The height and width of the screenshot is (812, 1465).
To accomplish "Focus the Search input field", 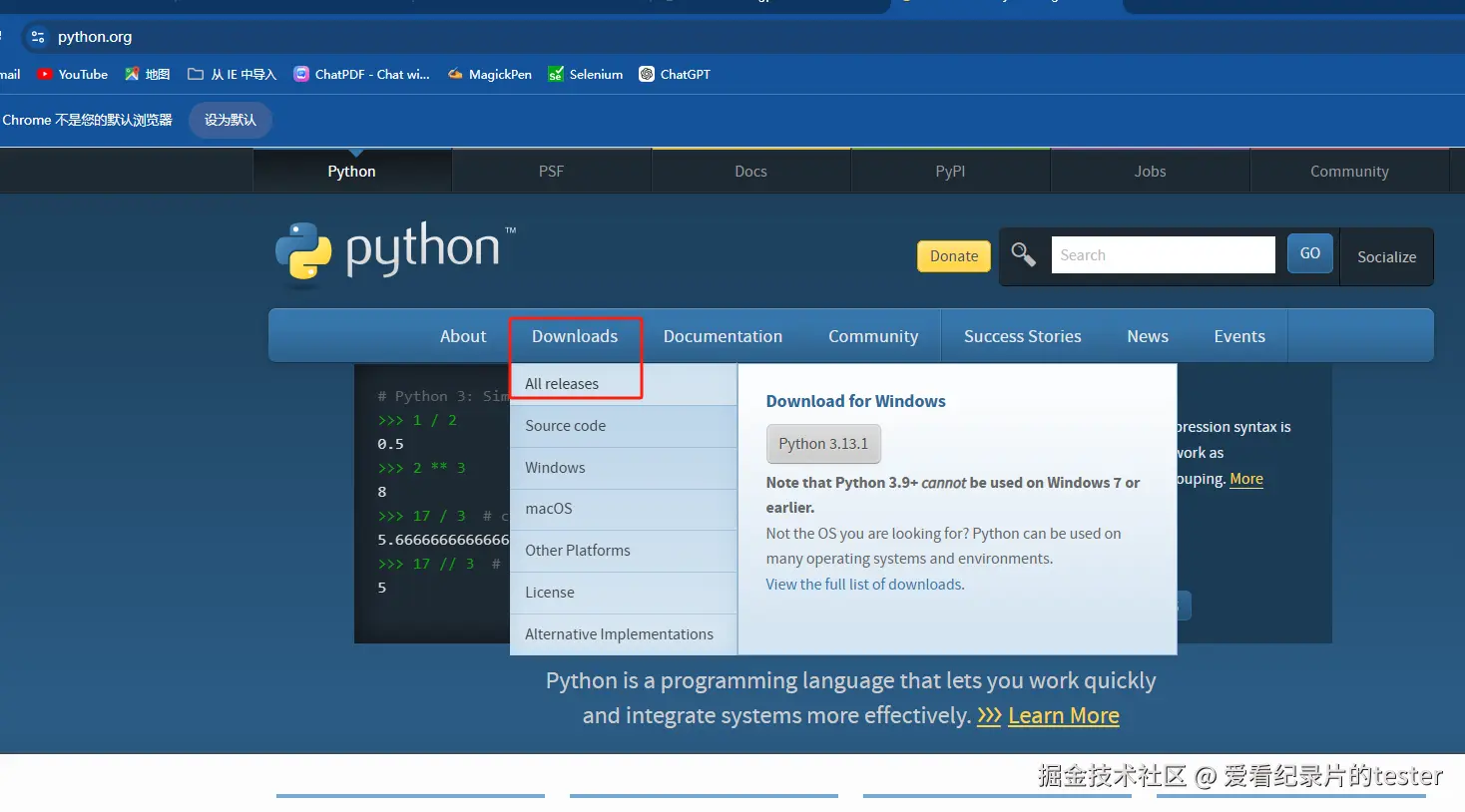I will tap(1163, 254).
